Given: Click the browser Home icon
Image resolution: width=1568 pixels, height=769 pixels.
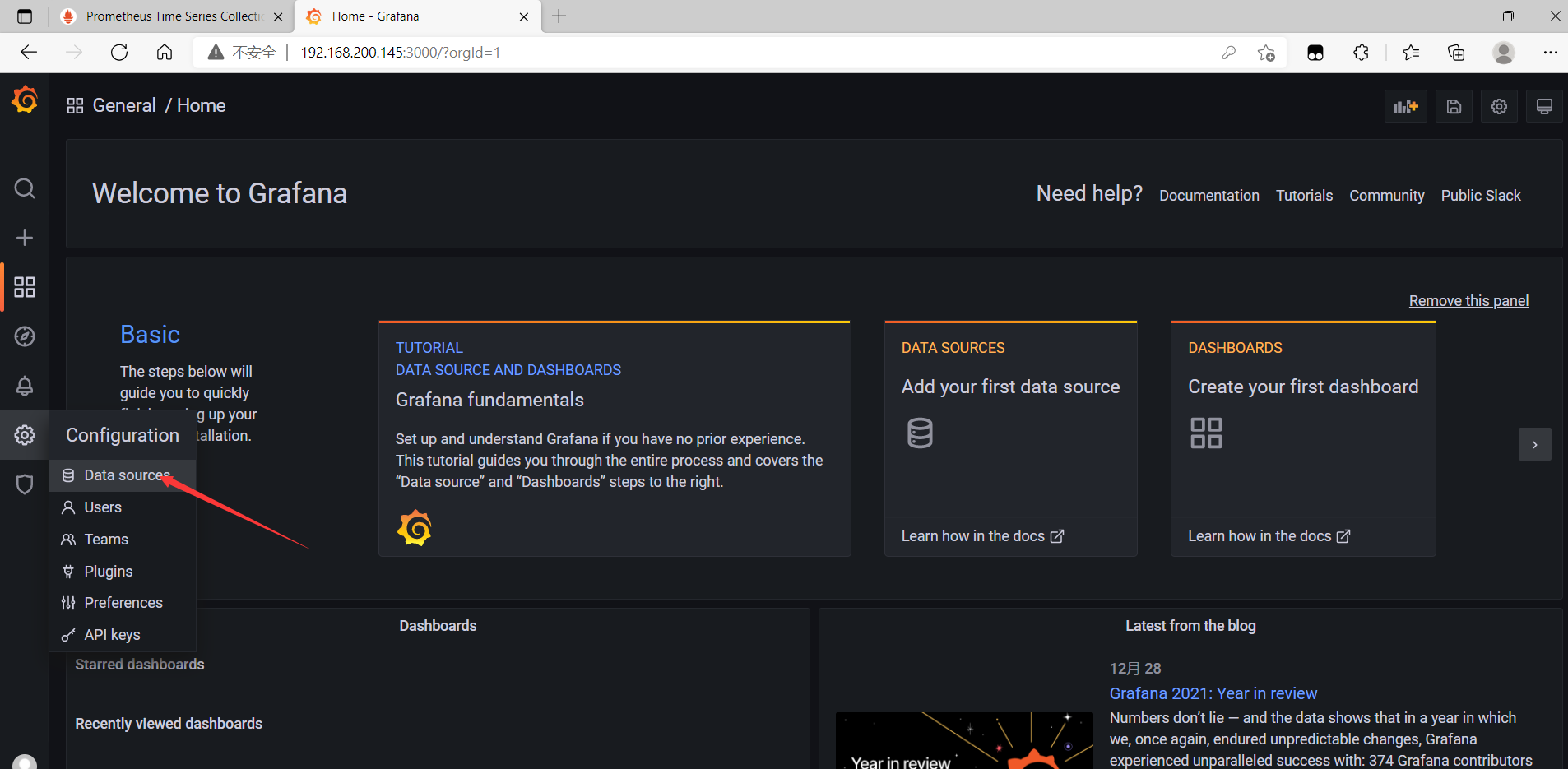Looking at the screenshot, I should click(165, 53).
